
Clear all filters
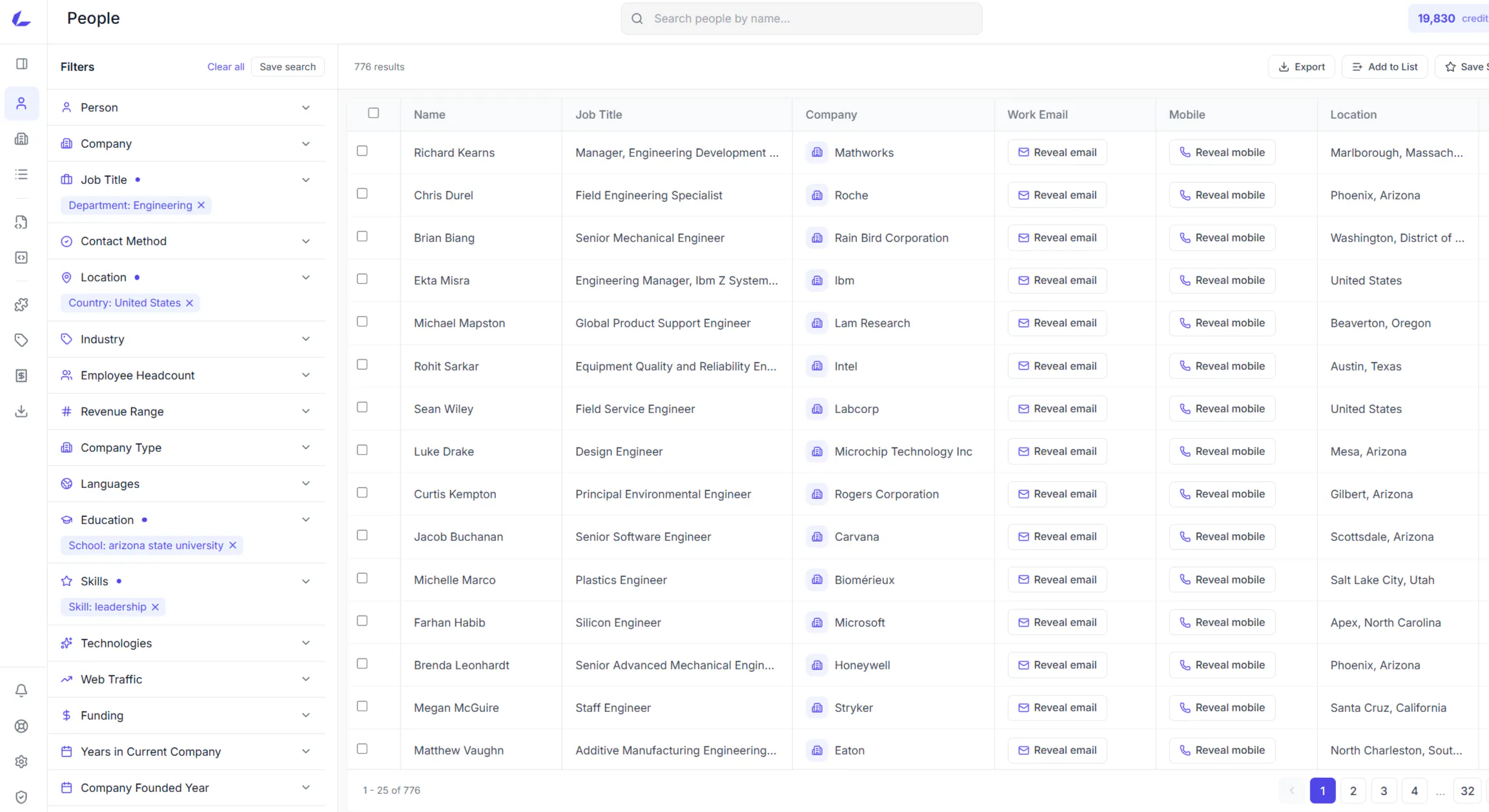tap(226, 66)
